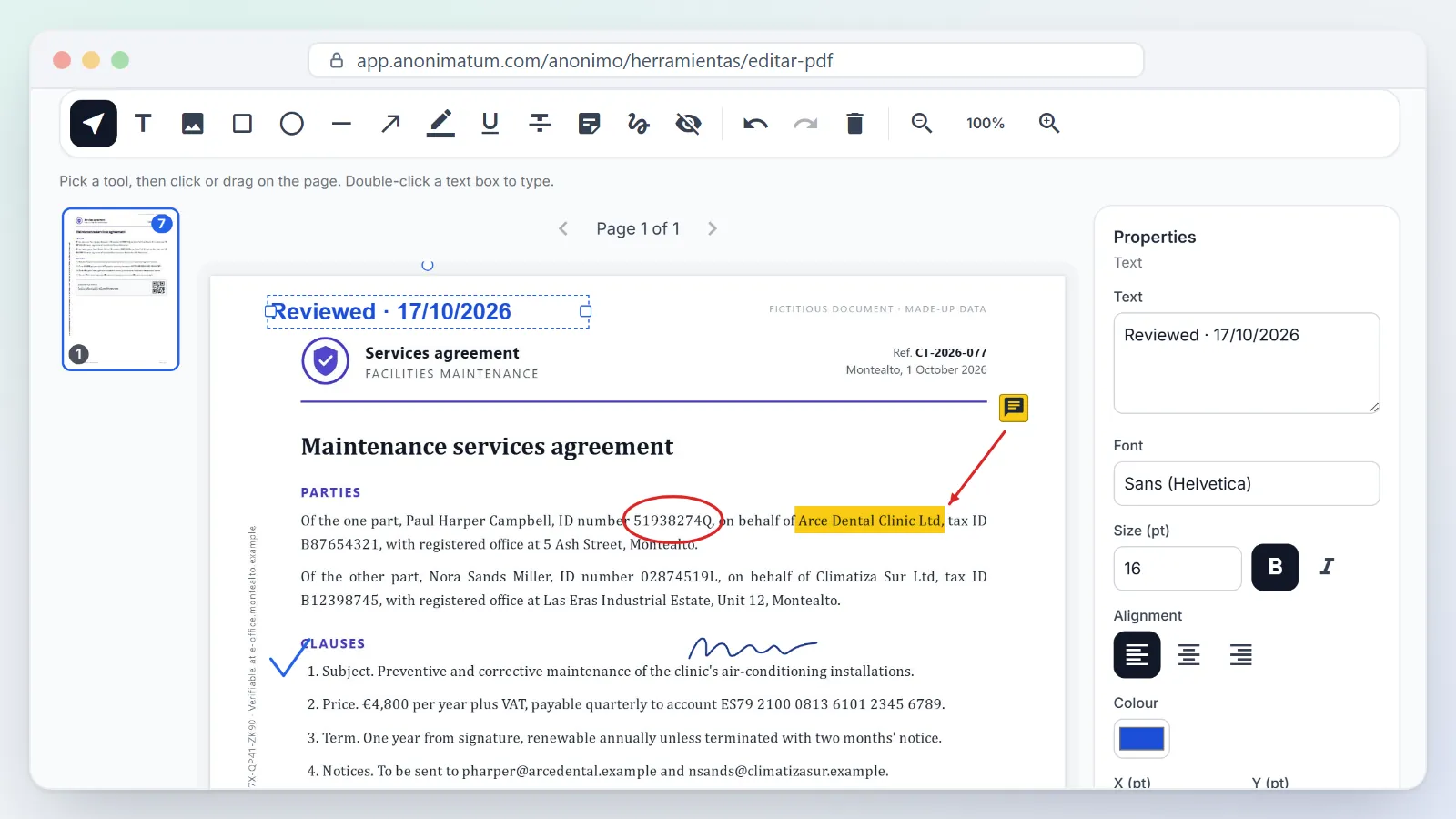Select the red ellipse around 51938274Q
This screenshot has width=1456, height=819.
[673, 521]
